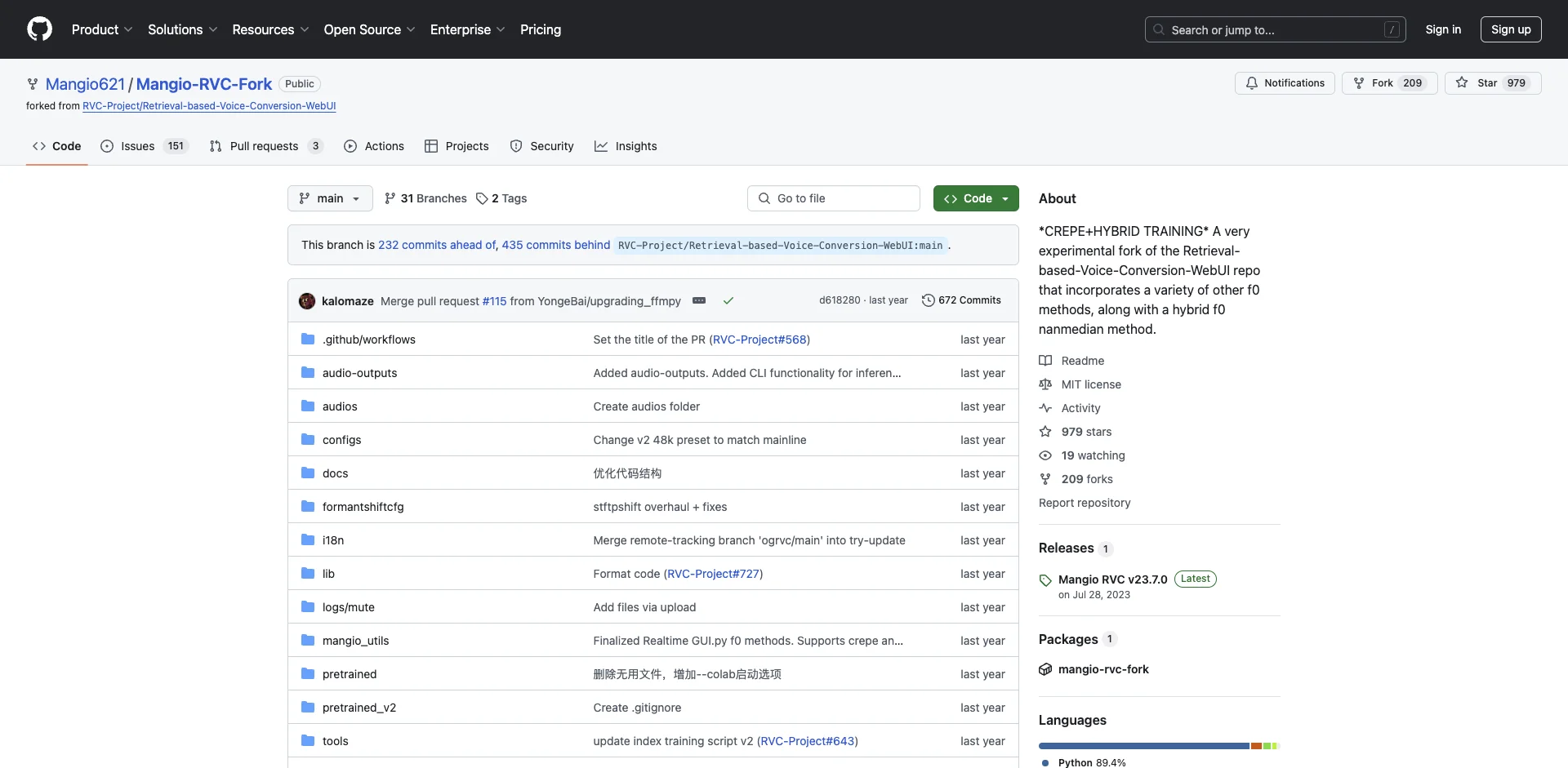Expand commit message ellipsis icon
The height and width of the screenshot is (768, 1568).
[699, 300]
